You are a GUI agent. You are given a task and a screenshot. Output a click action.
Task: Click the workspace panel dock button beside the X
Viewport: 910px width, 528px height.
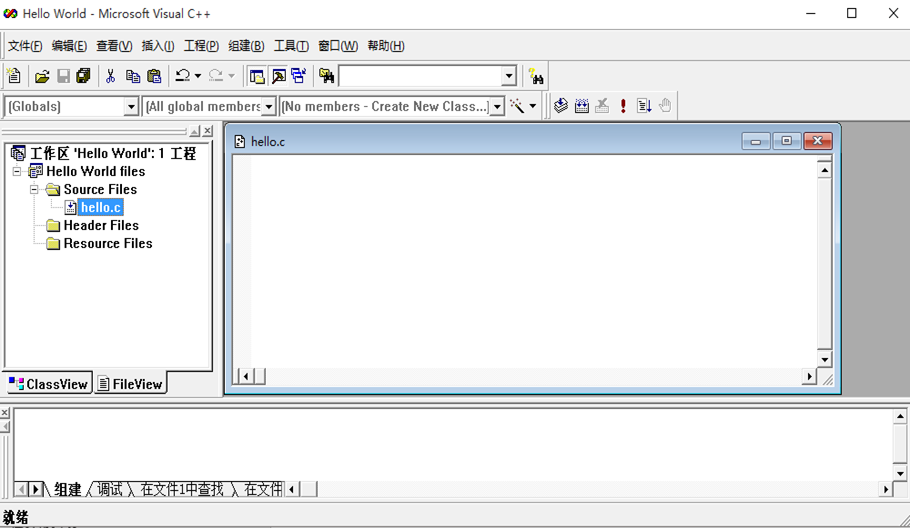(x=195, y=131)
